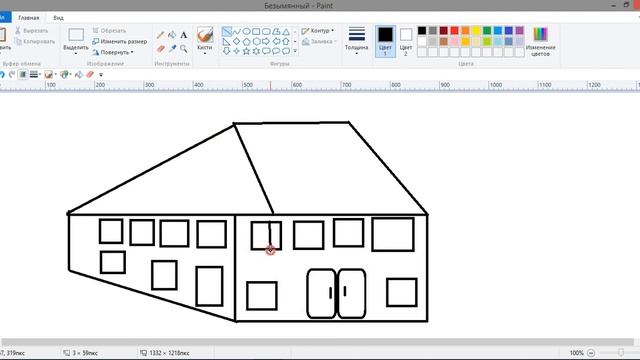Switch to the Главная tab

tap(29, 18)
